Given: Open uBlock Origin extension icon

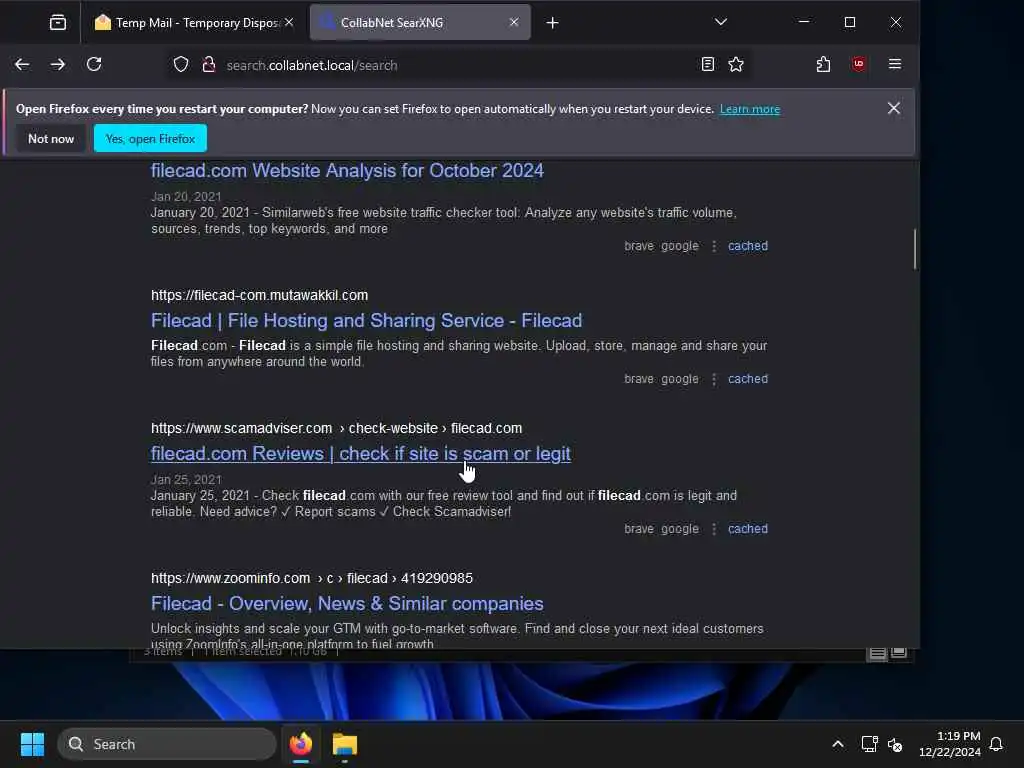Looking at the screenshot, I should (x=858, y=64).
